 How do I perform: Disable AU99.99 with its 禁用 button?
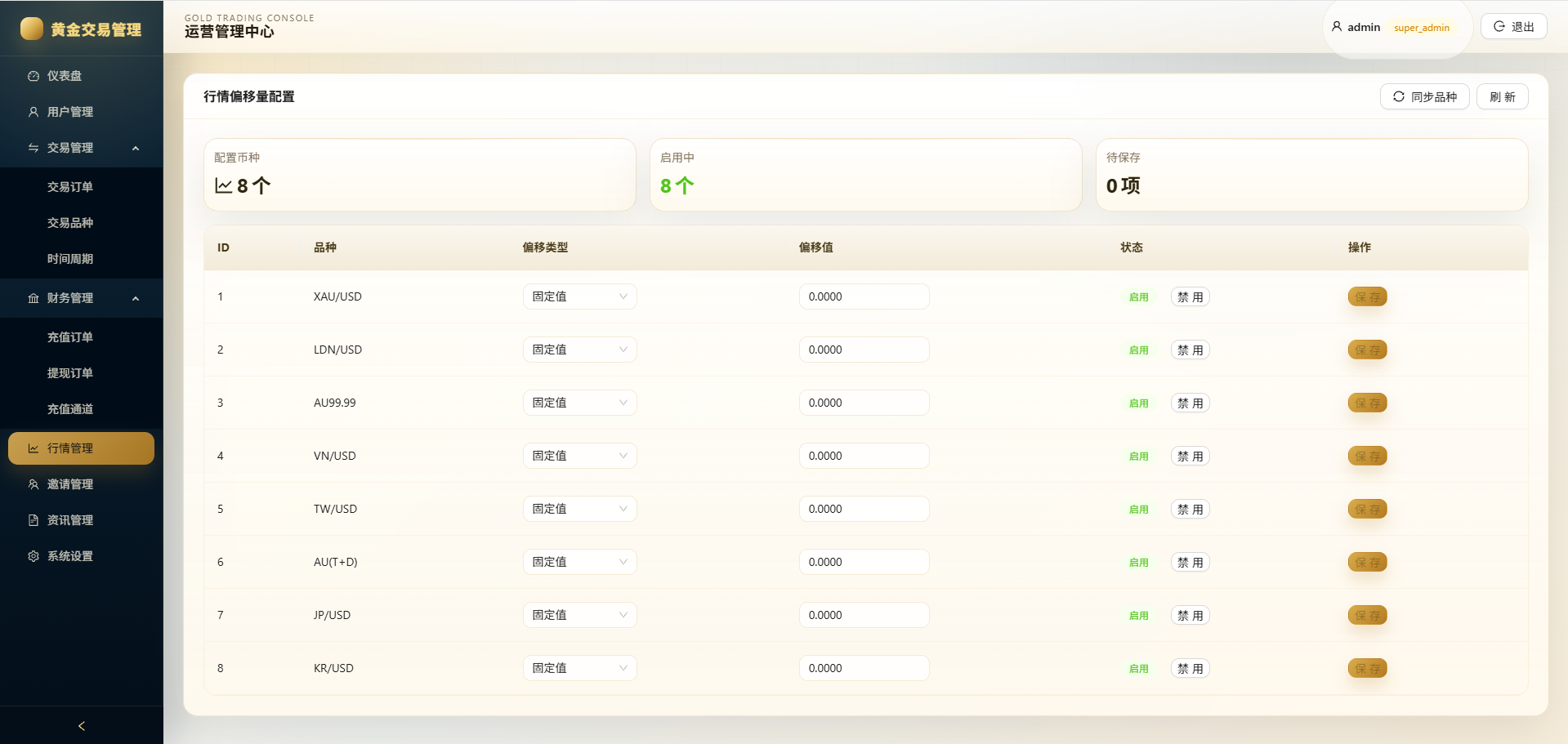tap(1191, 403)
